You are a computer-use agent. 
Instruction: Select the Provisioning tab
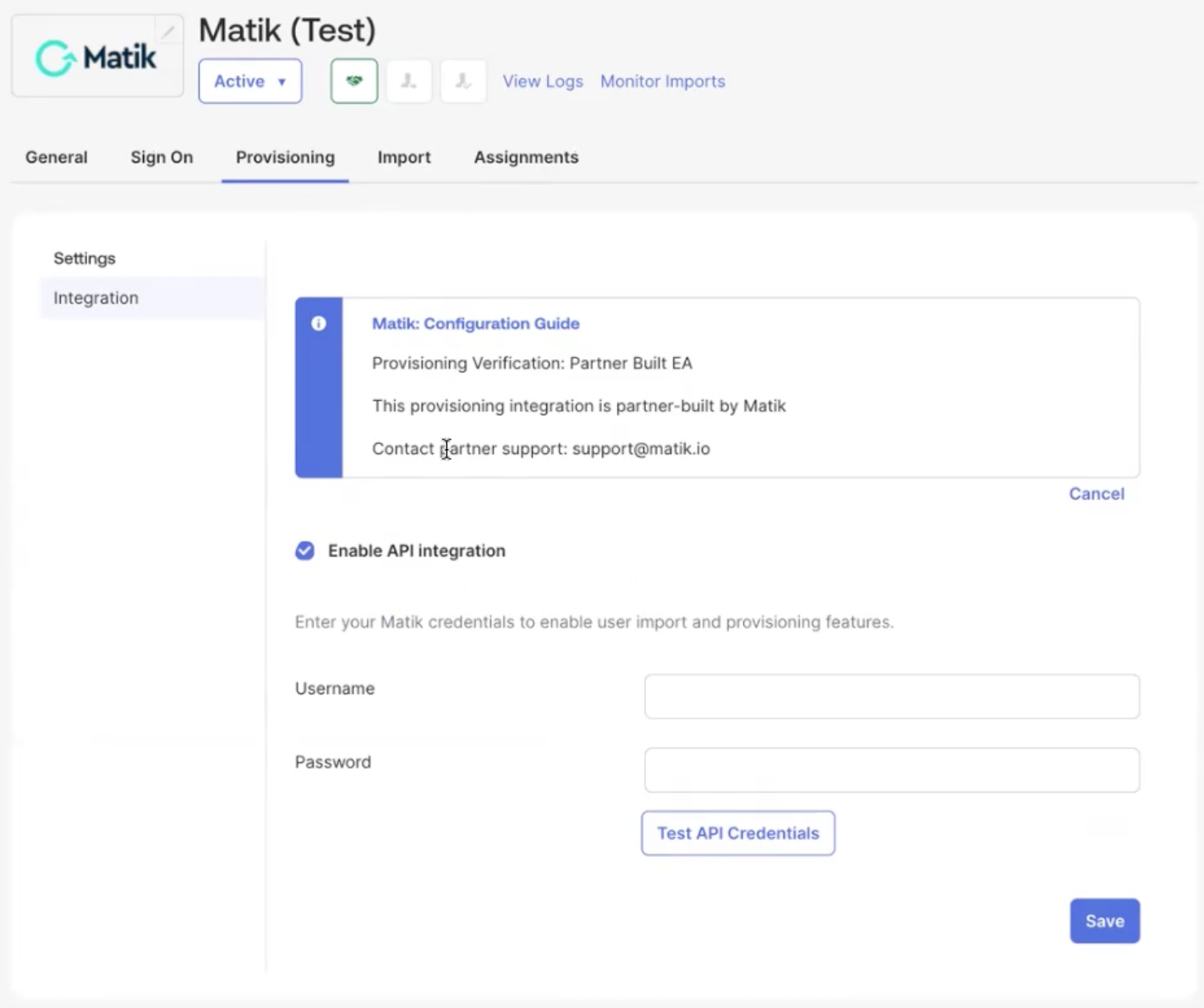tap(285, 157)
